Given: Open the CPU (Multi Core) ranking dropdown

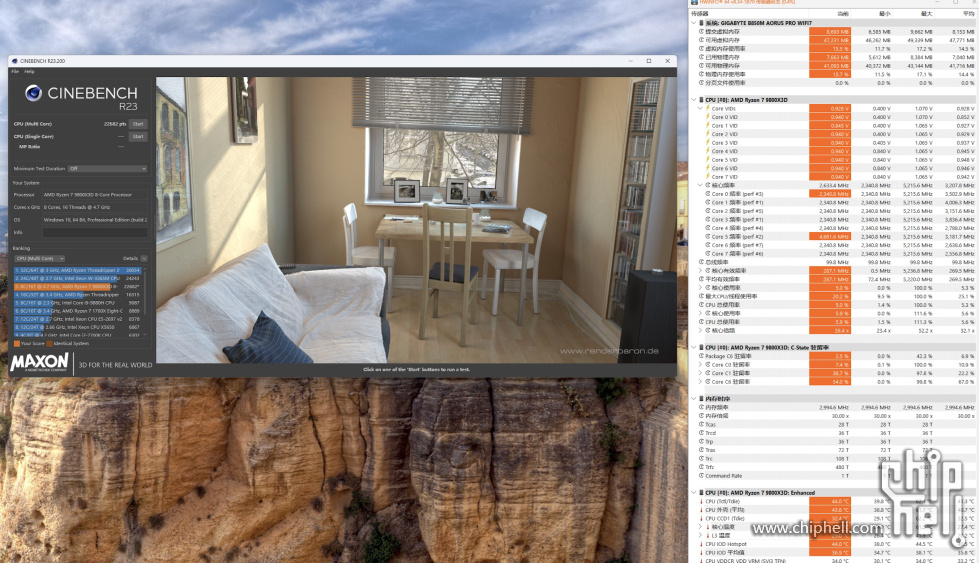Looking at the screenshot, I should click(39, 258).
